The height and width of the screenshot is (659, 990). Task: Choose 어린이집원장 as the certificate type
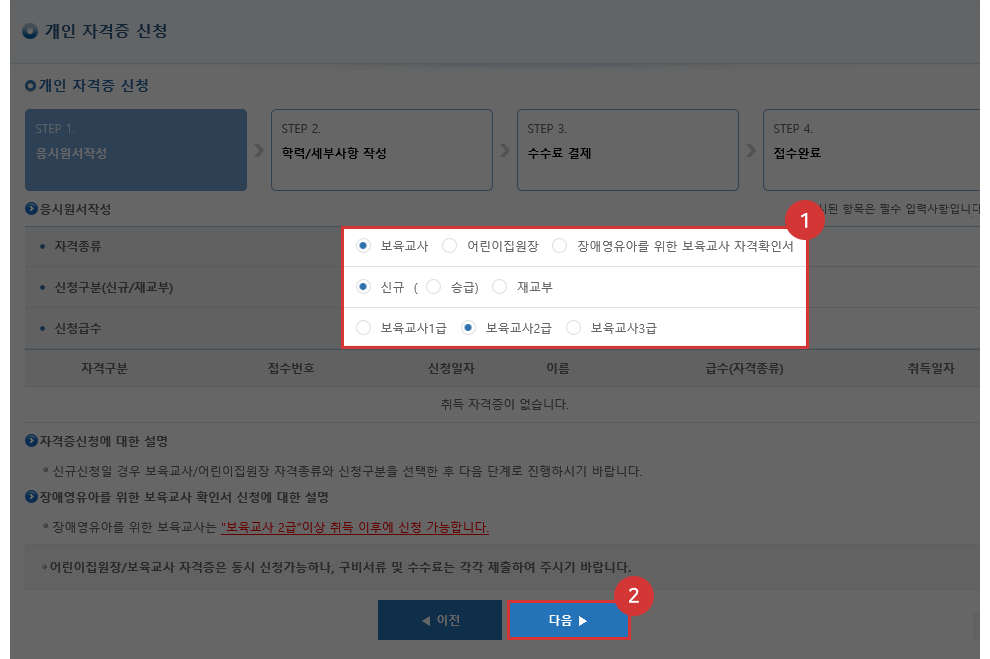[450, 245]
